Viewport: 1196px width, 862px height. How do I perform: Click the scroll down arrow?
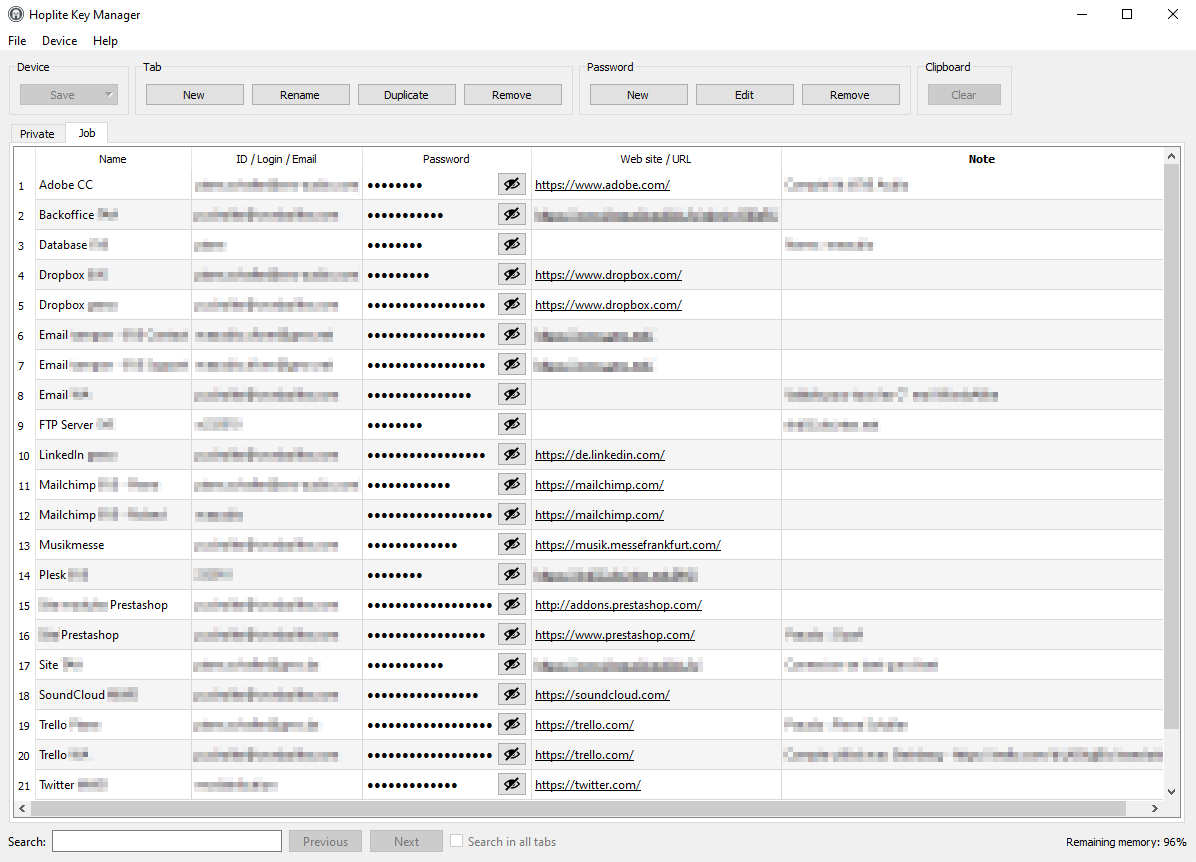coord(1172,792)
